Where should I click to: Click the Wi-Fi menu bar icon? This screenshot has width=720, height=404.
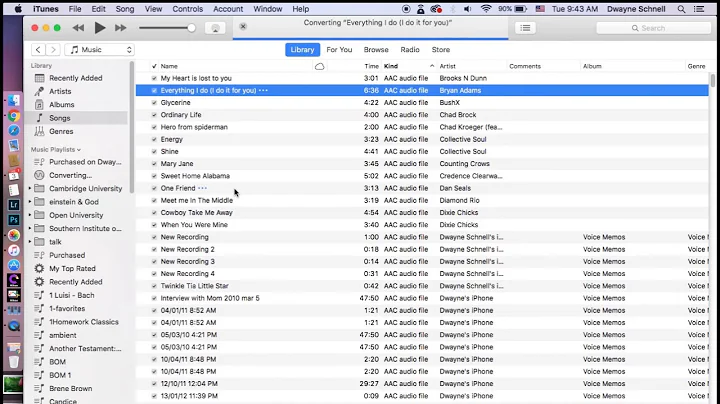click(486, 9)
